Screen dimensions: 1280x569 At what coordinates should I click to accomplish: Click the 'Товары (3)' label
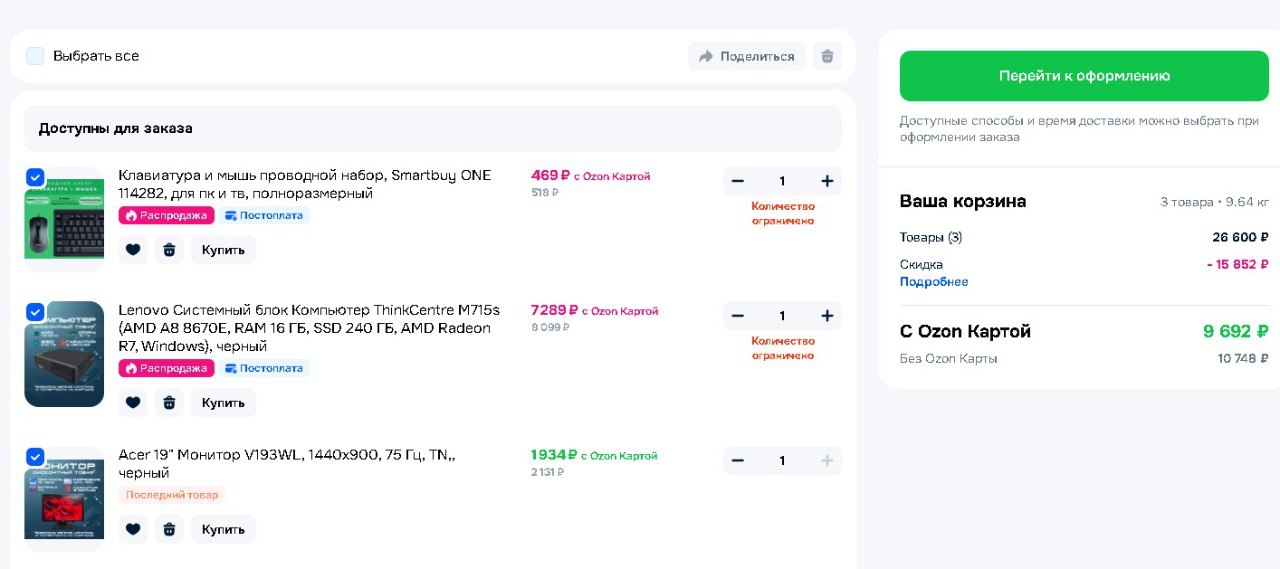click(x=931, y=237)
